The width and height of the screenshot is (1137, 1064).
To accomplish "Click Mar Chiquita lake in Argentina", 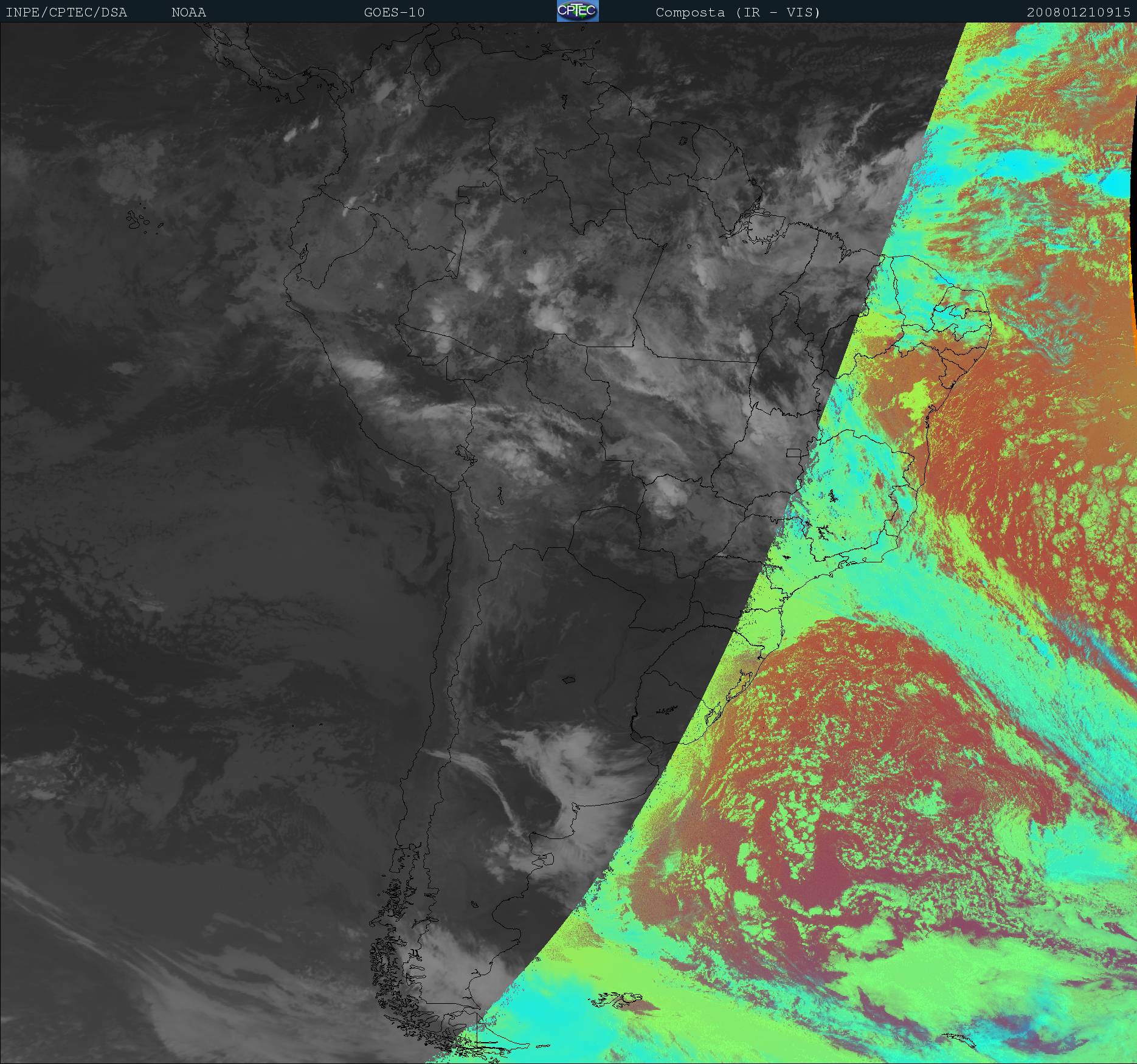I will pos(568,680).
